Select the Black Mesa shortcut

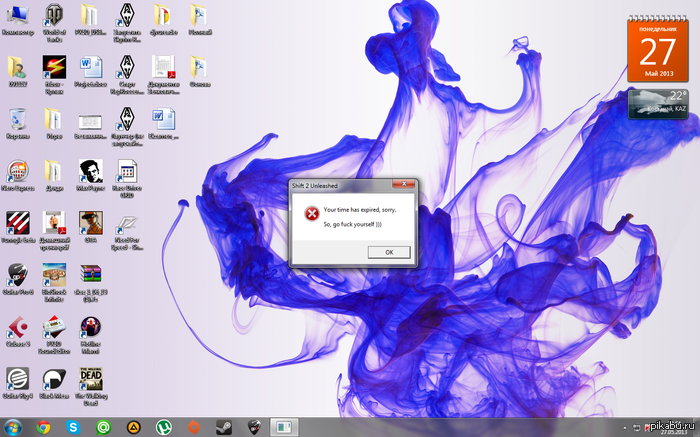(x=54, y=383)
